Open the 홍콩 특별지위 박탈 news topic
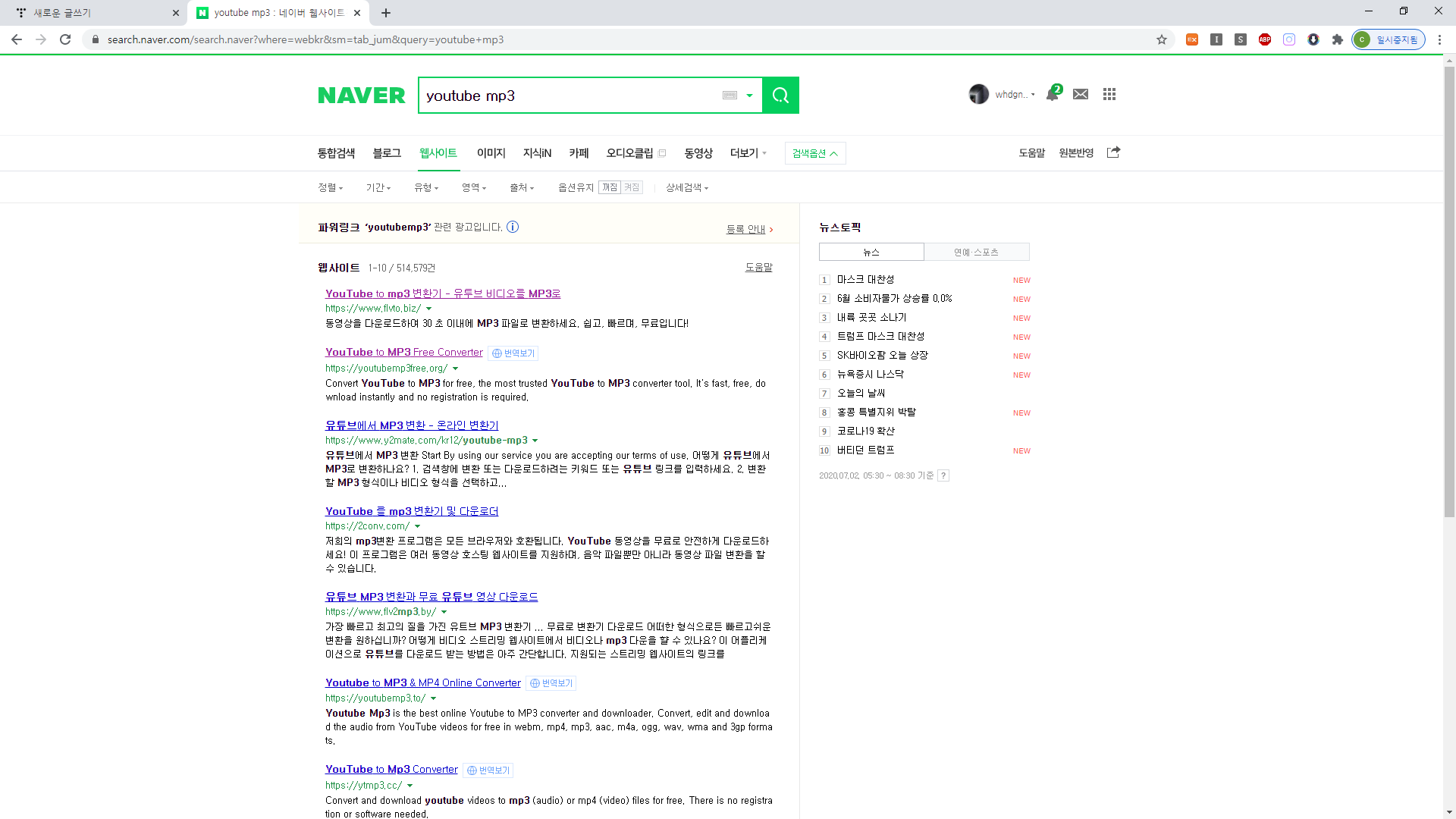Image resolution: width=1456 pixels, height=819 pixels. tap(876, 413)
